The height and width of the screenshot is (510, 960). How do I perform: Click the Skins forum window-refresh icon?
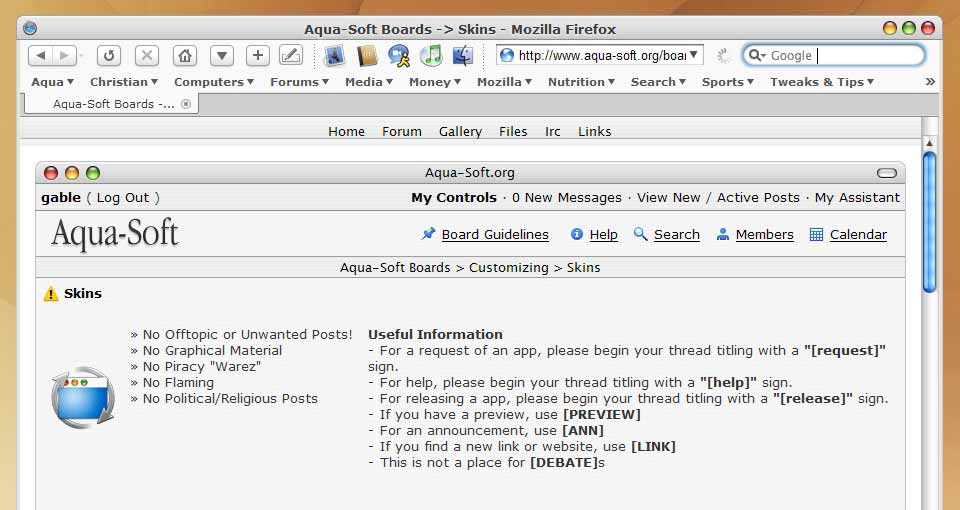click(83, 397)
